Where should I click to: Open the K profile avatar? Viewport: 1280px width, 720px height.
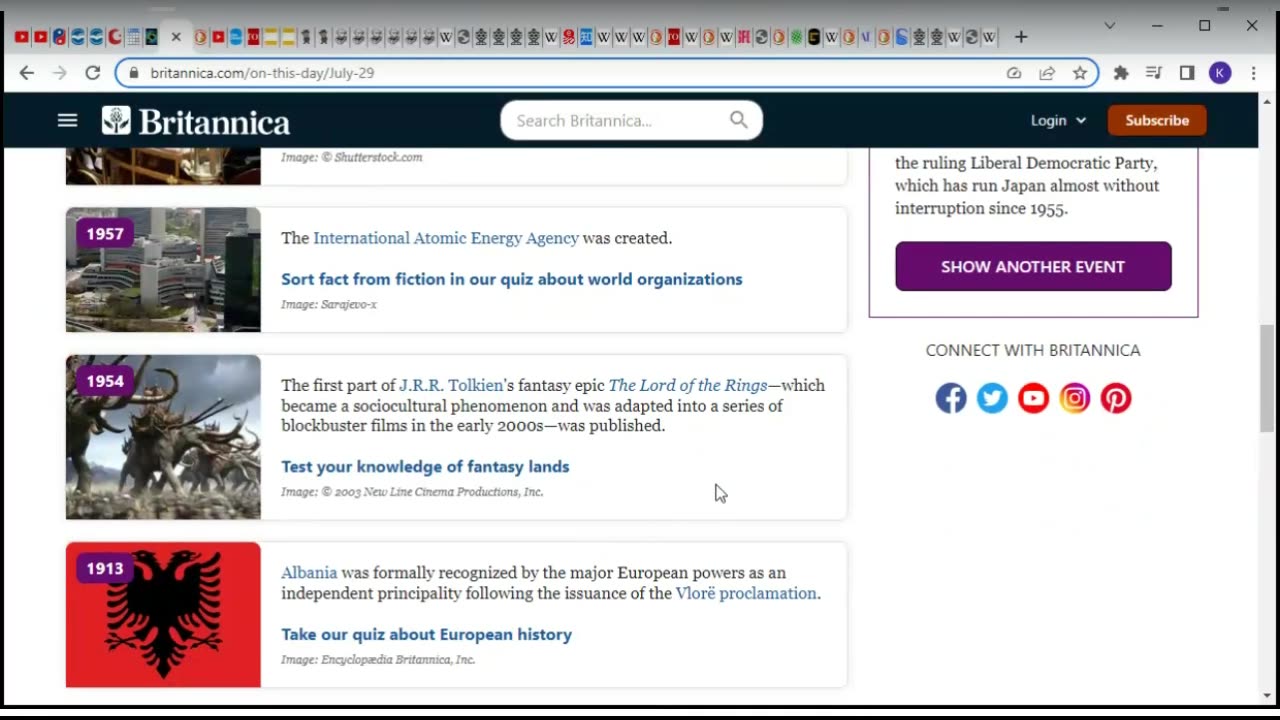coord(1220,73)
